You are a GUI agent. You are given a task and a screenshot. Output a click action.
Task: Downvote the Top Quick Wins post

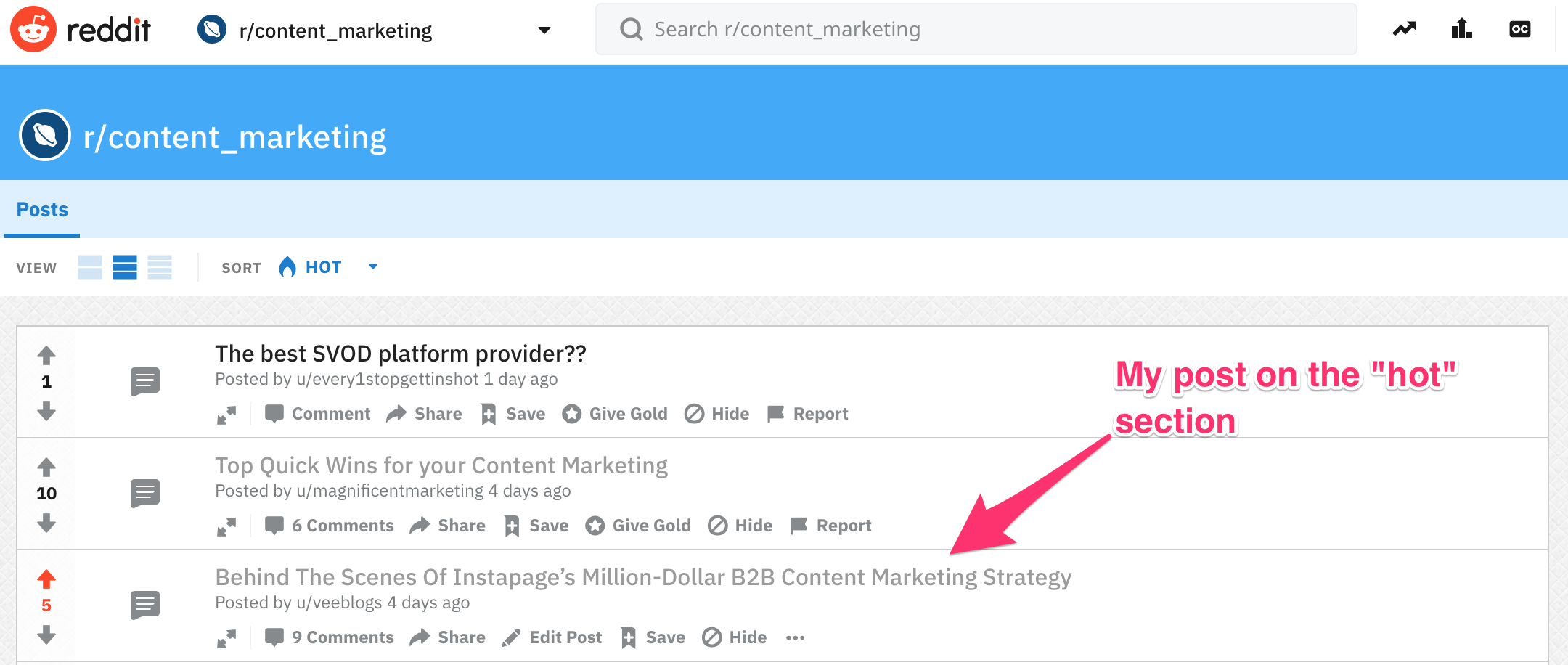(x=46, y=523)
